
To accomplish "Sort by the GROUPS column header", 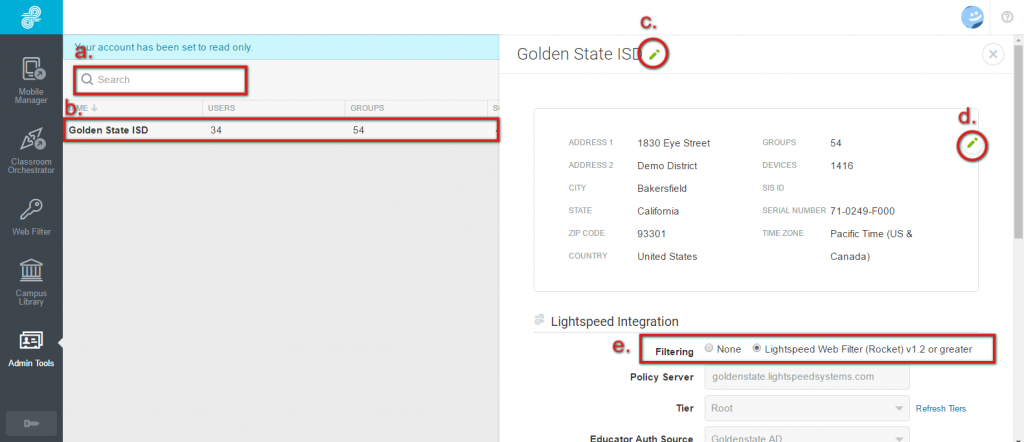I will click(x=367, y=108).
